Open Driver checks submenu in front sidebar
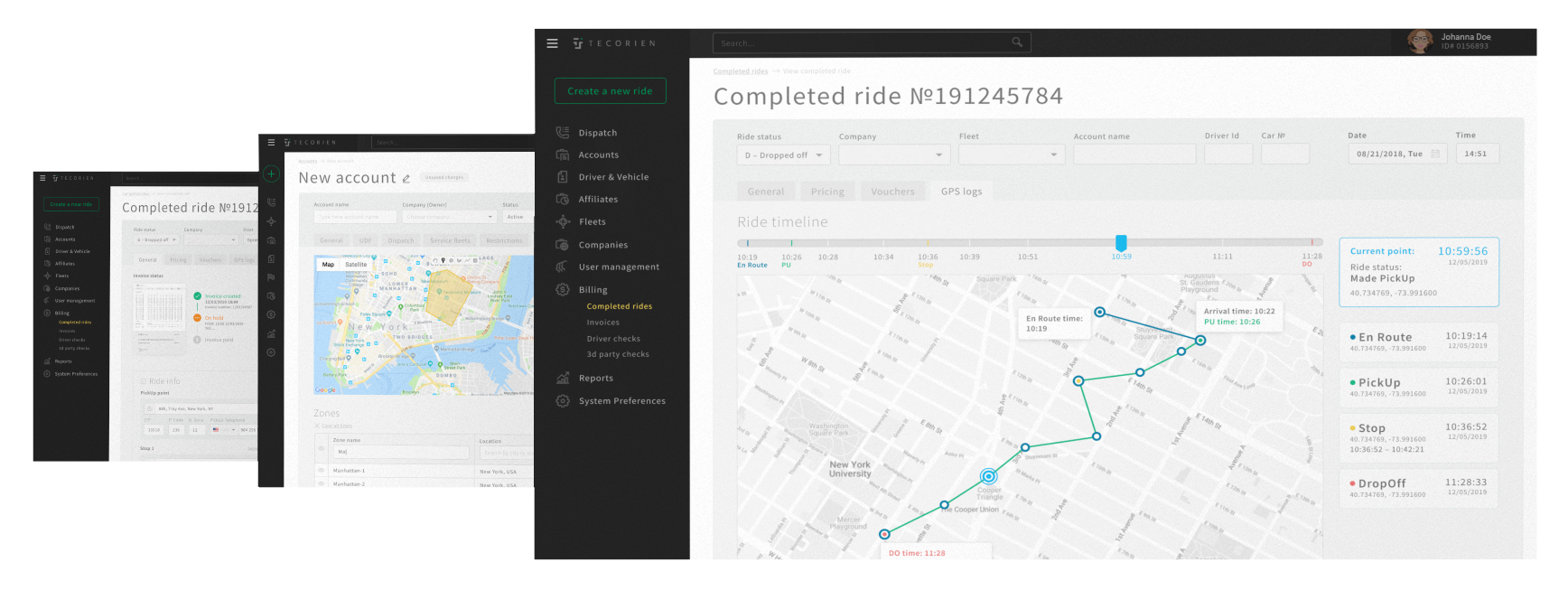Screen dimensions: 1568x590 tap(613, 339)
